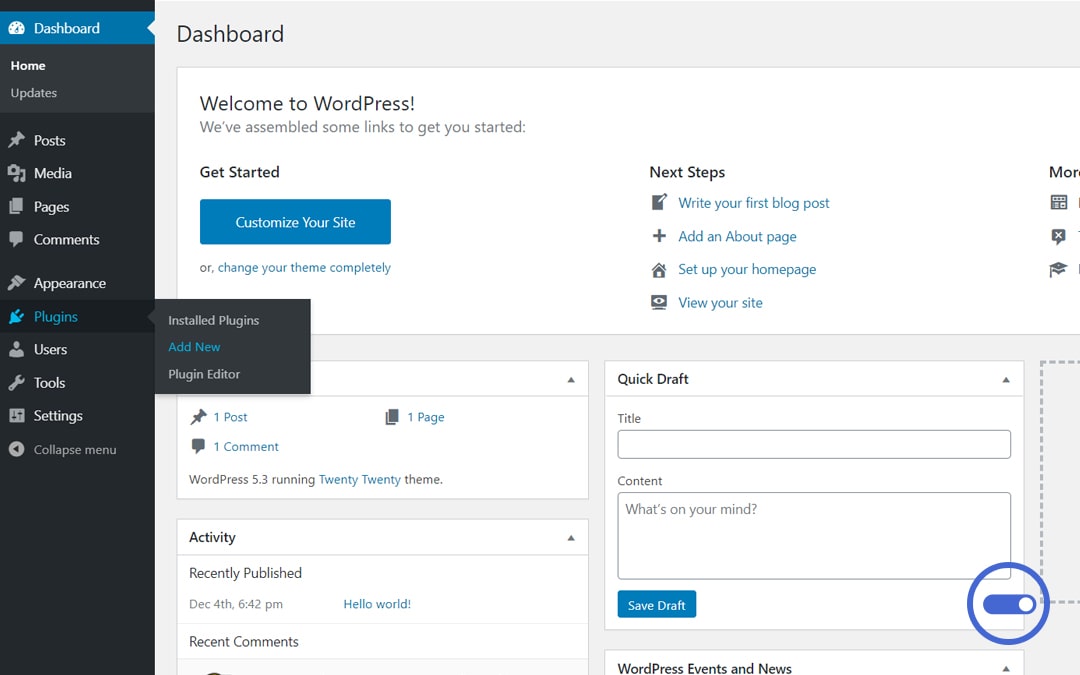
Task: Click the edit icon beside Write your first blog post
Action: (x=659, y=202)
